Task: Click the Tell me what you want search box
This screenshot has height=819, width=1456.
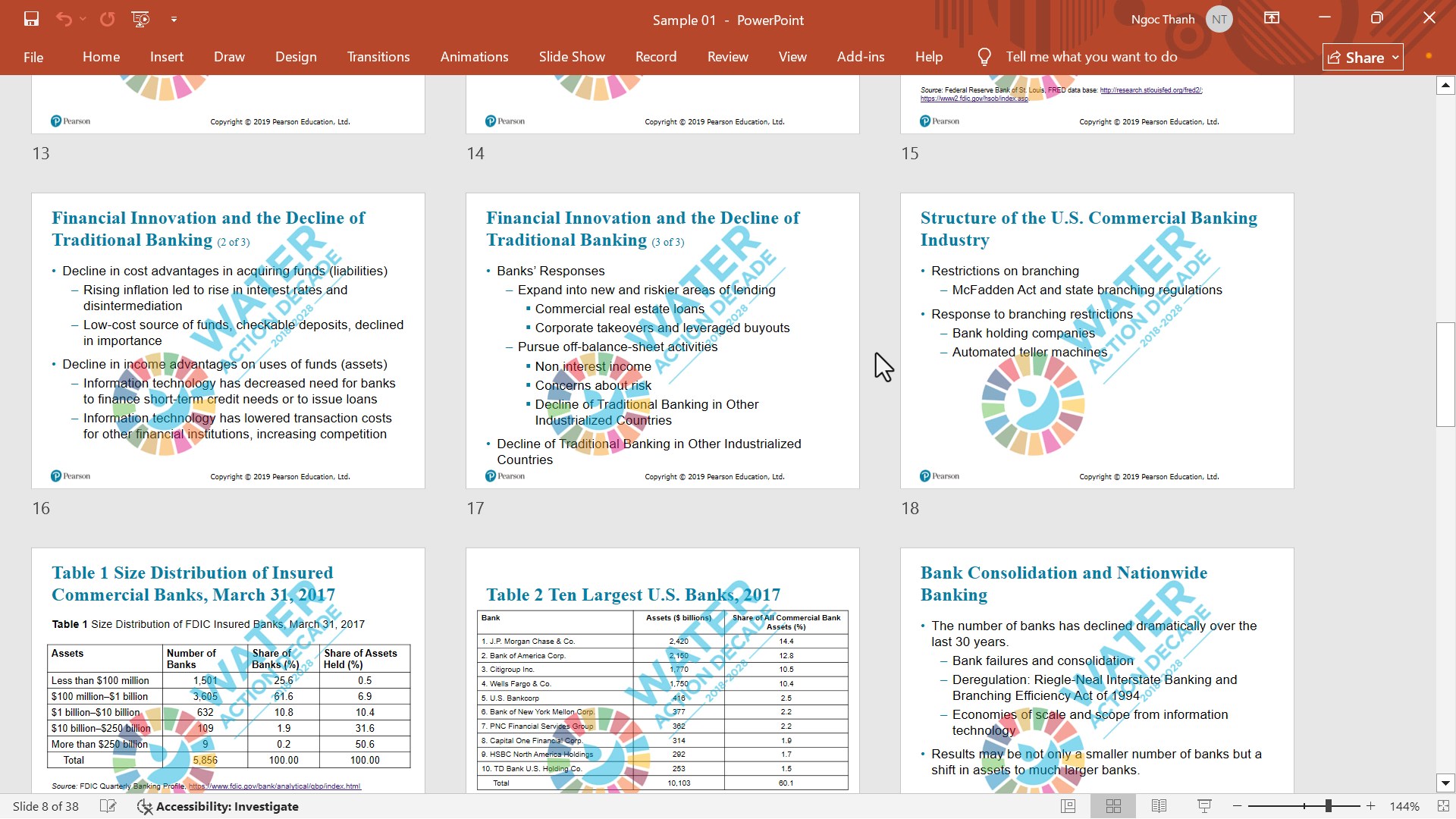Action: click(x=1090, y=57)
